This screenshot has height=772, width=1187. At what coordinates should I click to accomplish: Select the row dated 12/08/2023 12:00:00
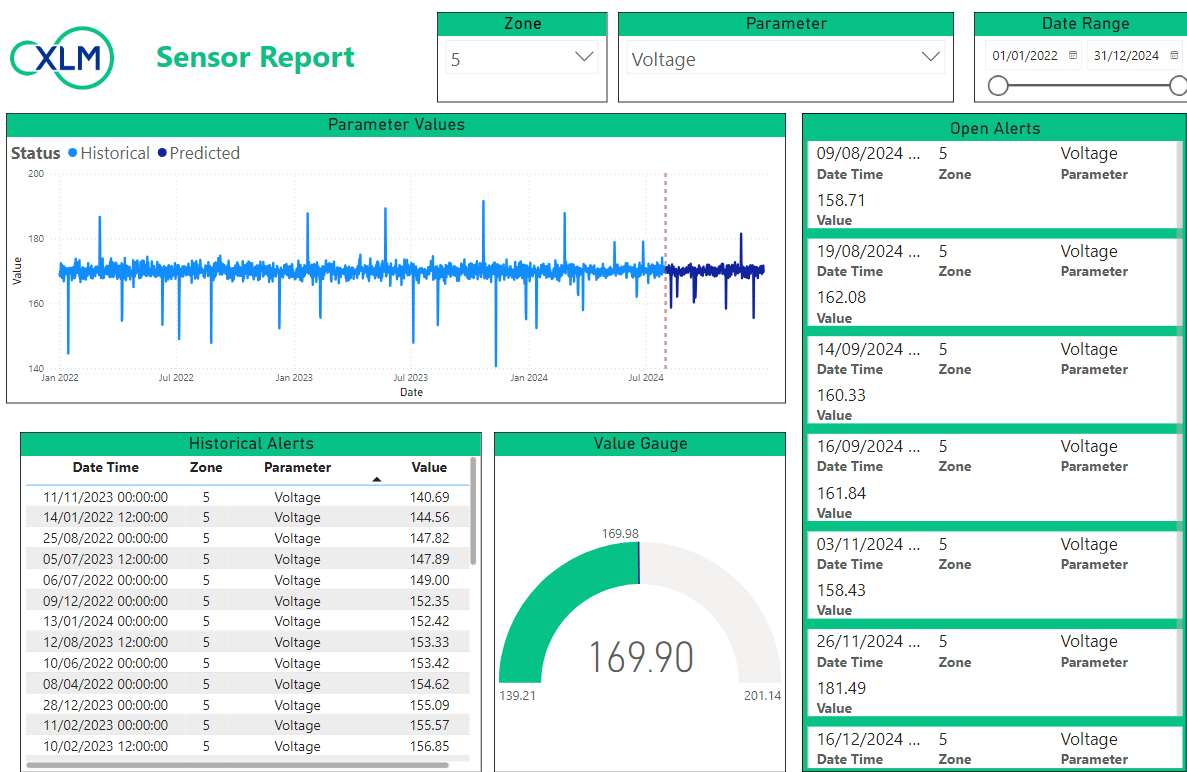(248, 643)
